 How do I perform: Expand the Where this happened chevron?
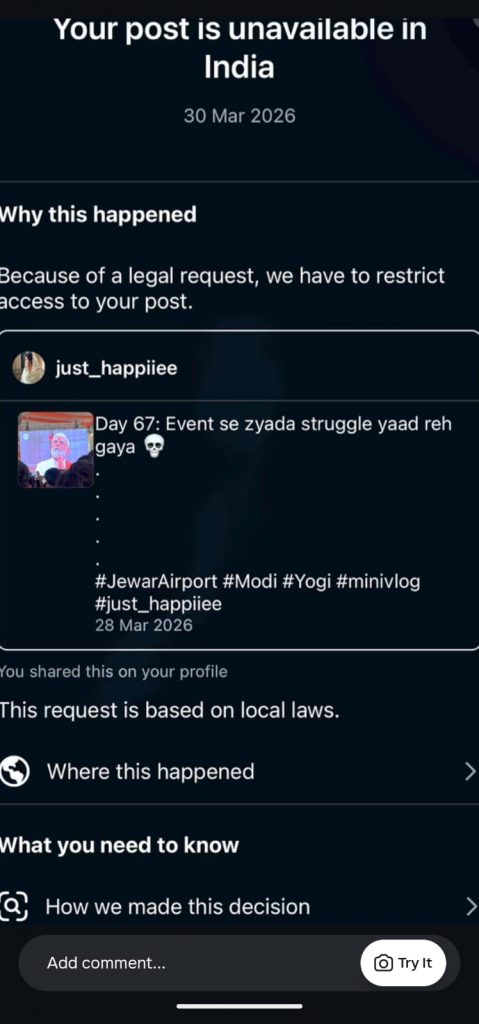click(x=471, y=772)
